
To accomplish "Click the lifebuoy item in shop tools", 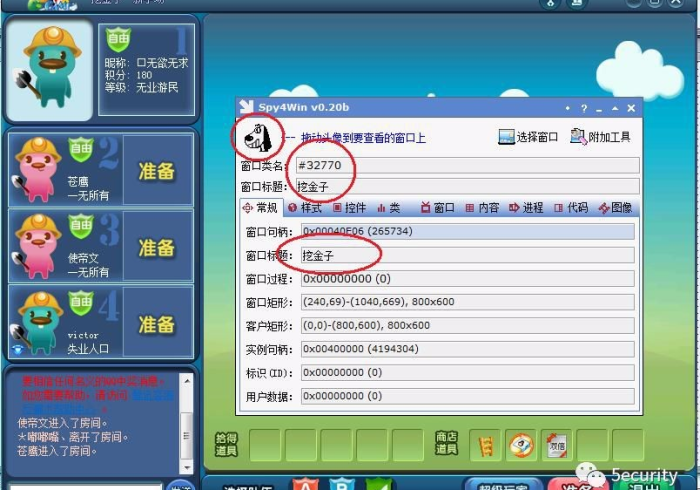I will 519,444.
